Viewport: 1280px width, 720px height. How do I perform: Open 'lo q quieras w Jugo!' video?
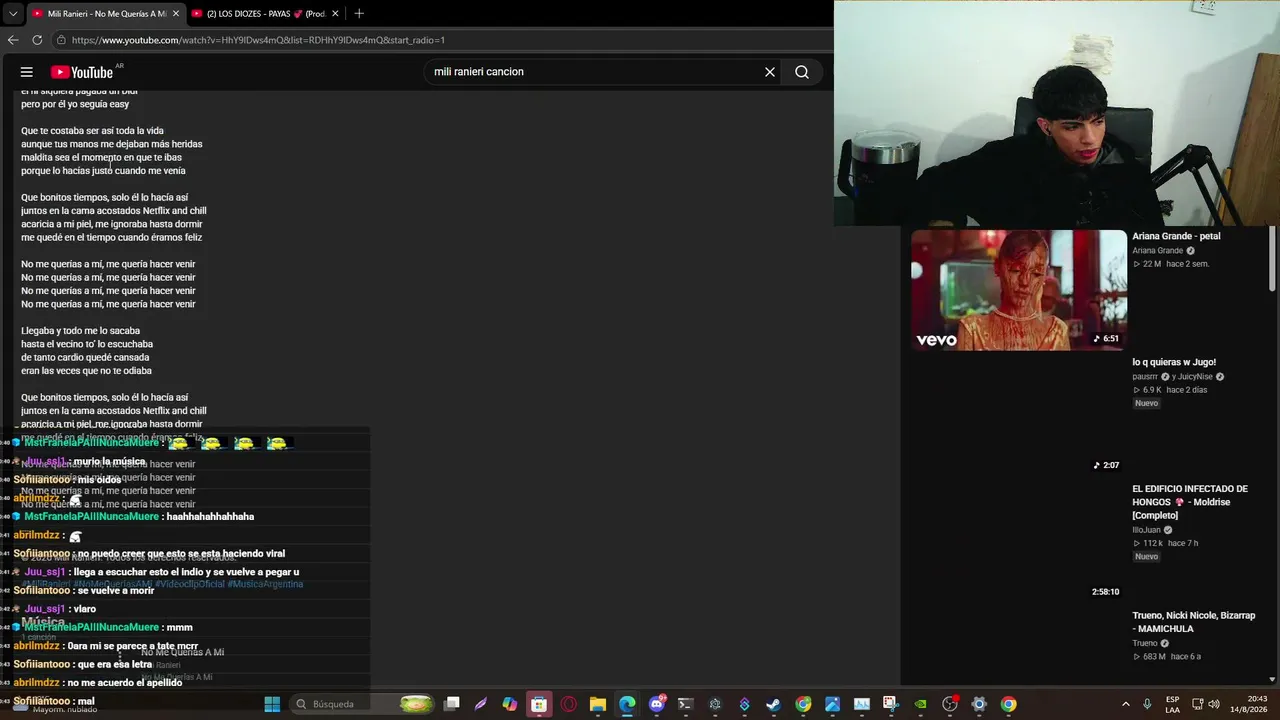coord(1174,362)
